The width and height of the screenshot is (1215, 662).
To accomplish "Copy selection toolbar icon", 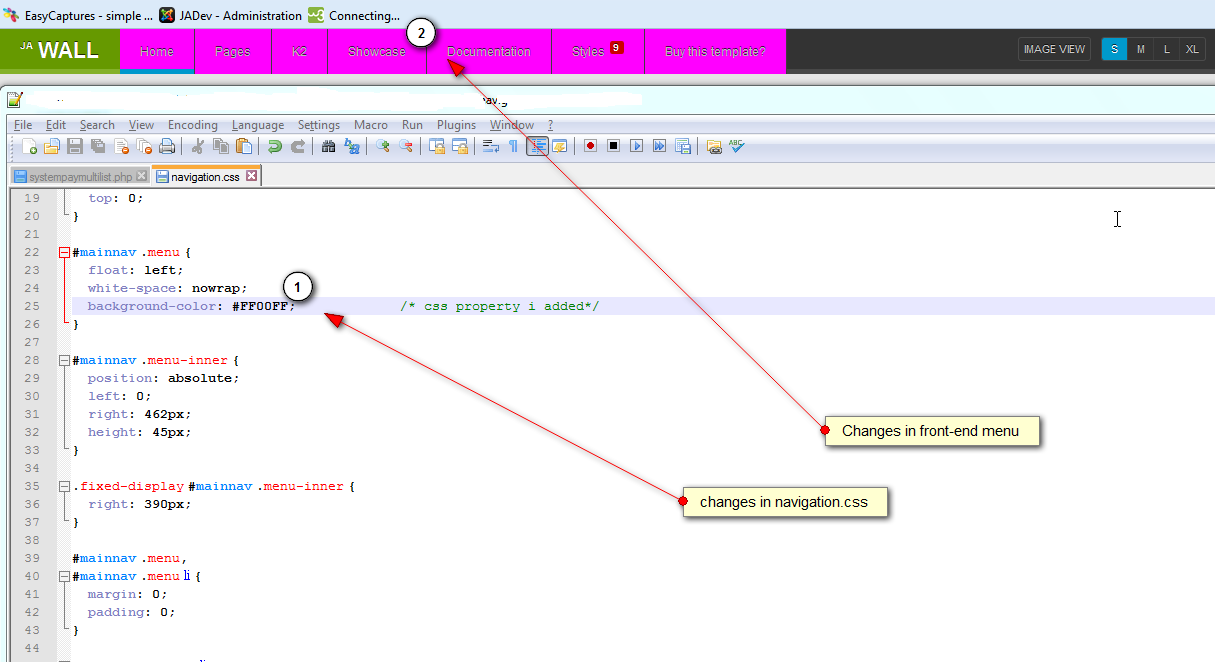I will 221,146.
